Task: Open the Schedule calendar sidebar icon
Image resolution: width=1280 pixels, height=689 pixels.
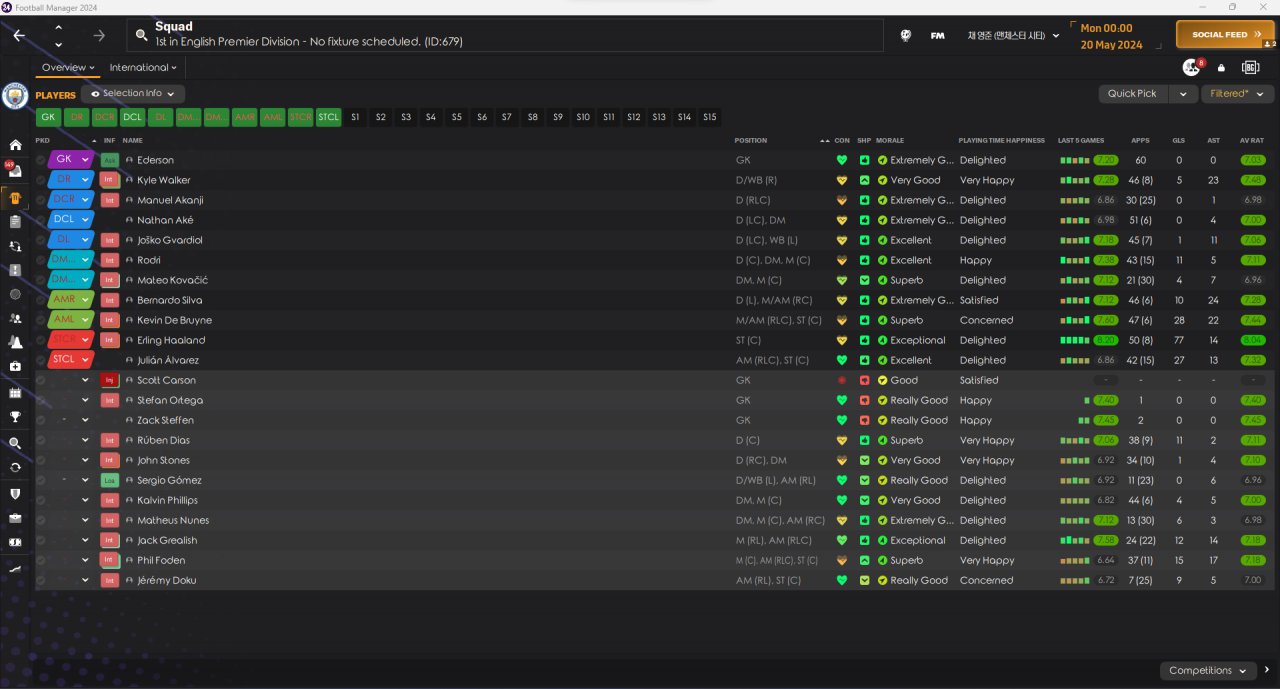Action: pos(15,392)
